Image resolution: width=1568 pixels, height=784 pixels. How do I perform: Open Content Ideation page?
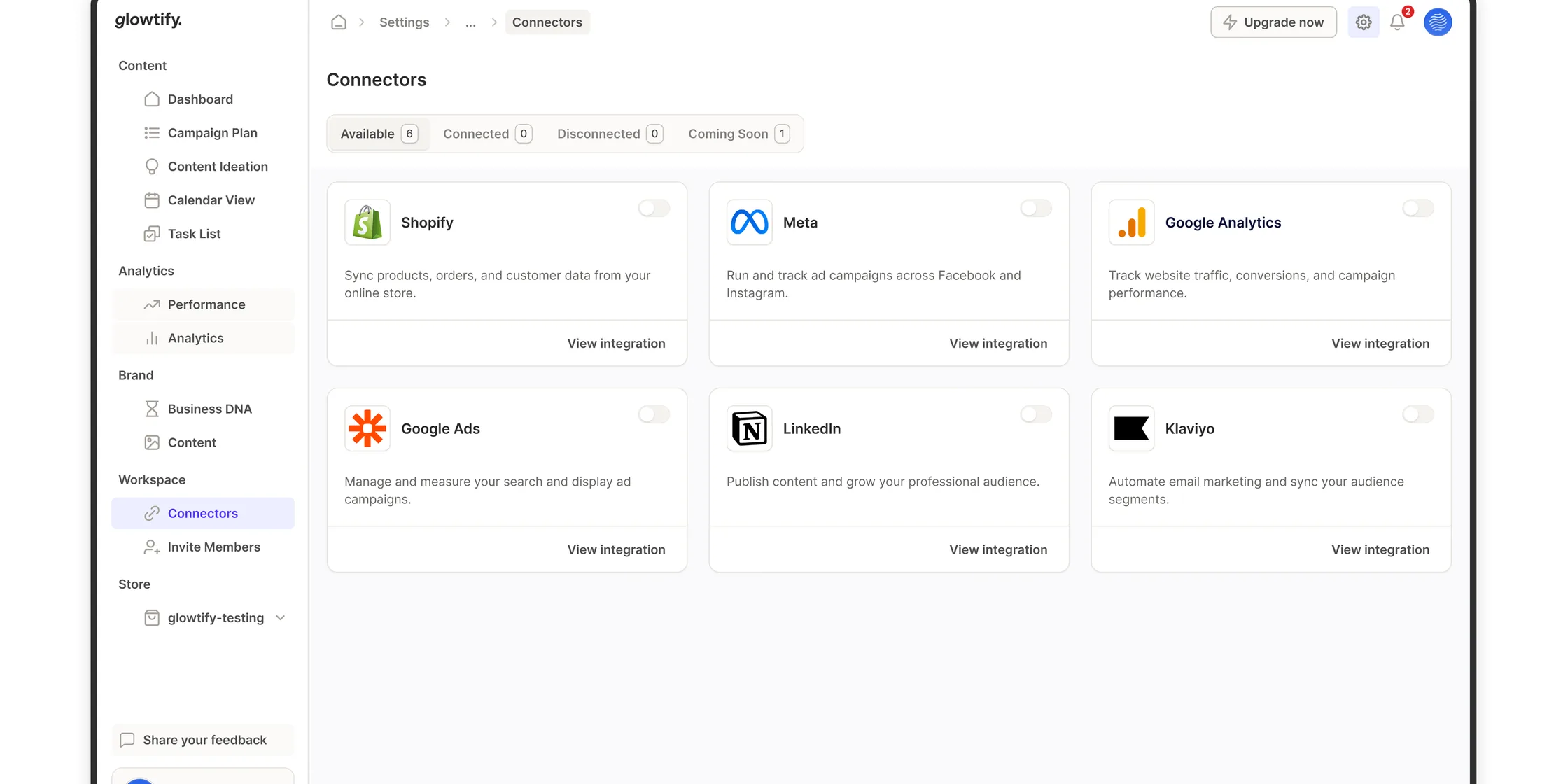click(203, 167)
